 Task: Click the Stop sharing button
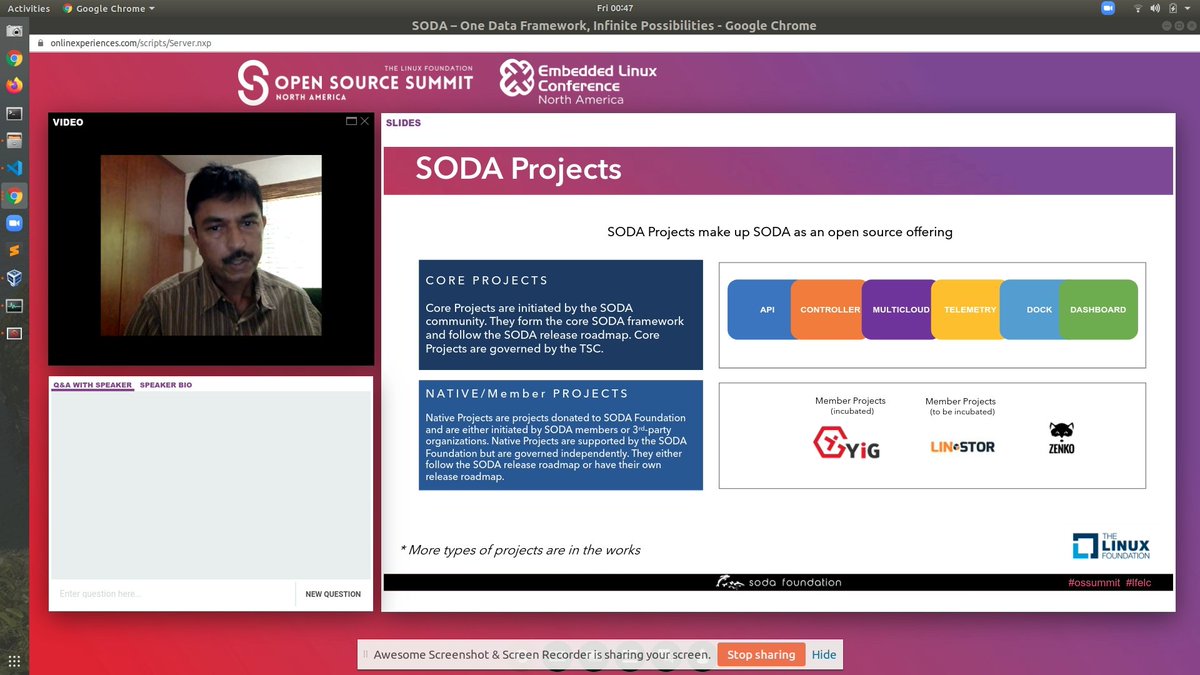click(x=761, y=655)
